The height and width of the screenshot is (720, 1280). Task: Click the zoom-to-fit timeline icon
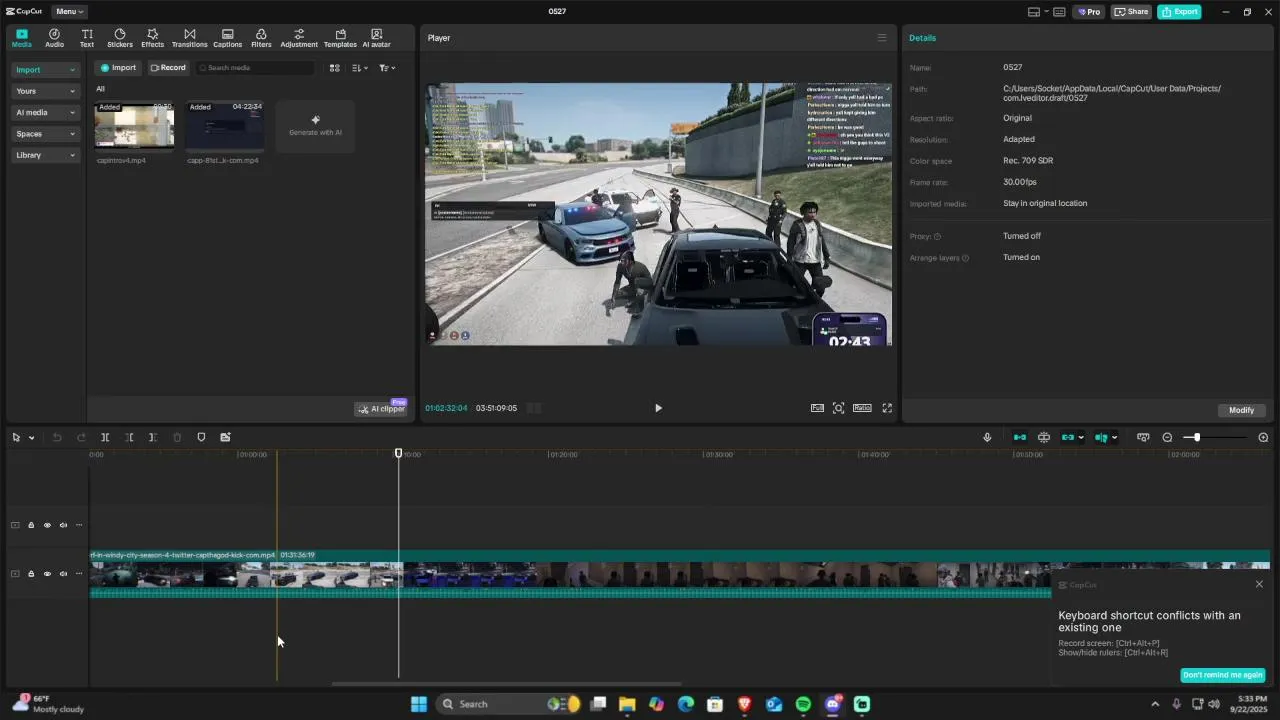pyautogui.click(x=1143, y=437)
